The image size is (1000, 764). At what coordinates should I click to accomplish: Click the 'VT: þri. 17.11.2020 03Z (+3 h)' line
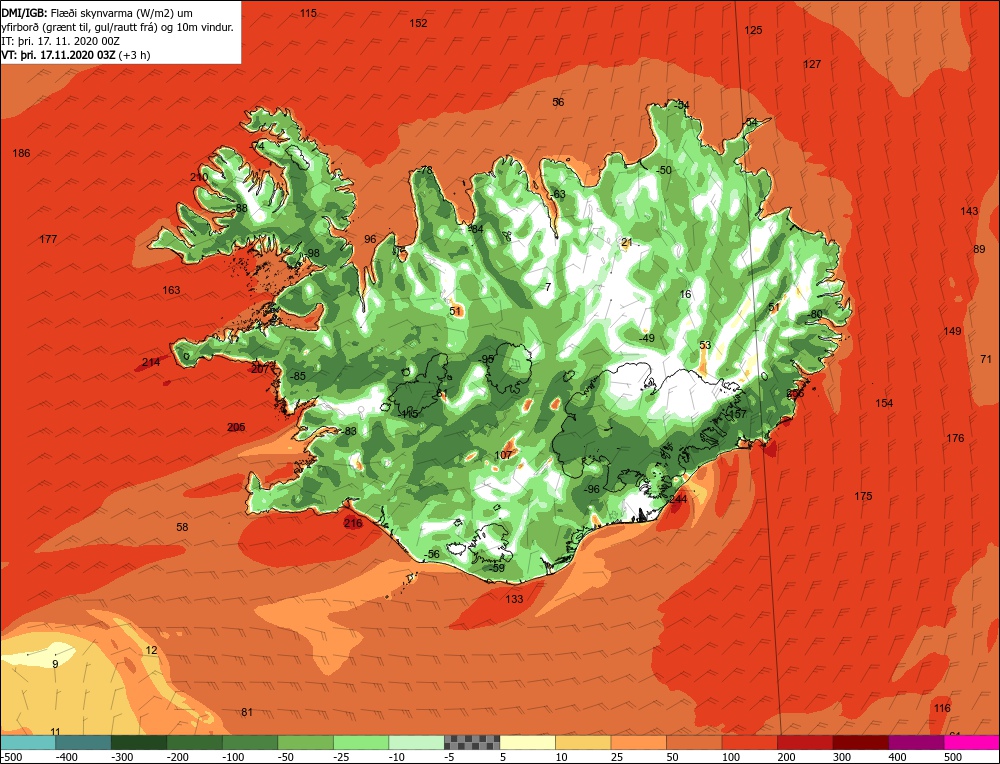click(76, 55)
